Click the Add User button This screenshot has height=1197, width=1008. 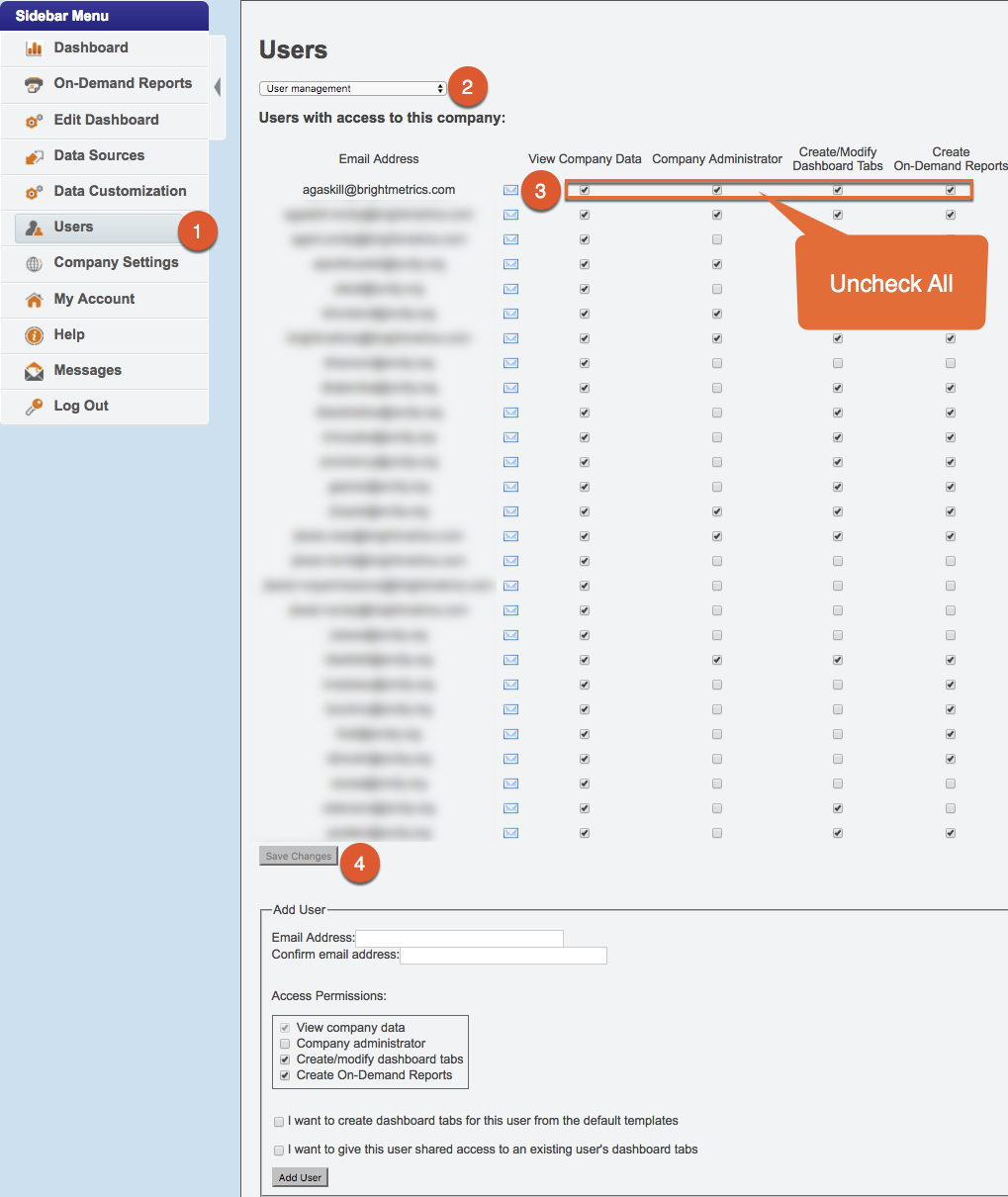point(300,1177)
